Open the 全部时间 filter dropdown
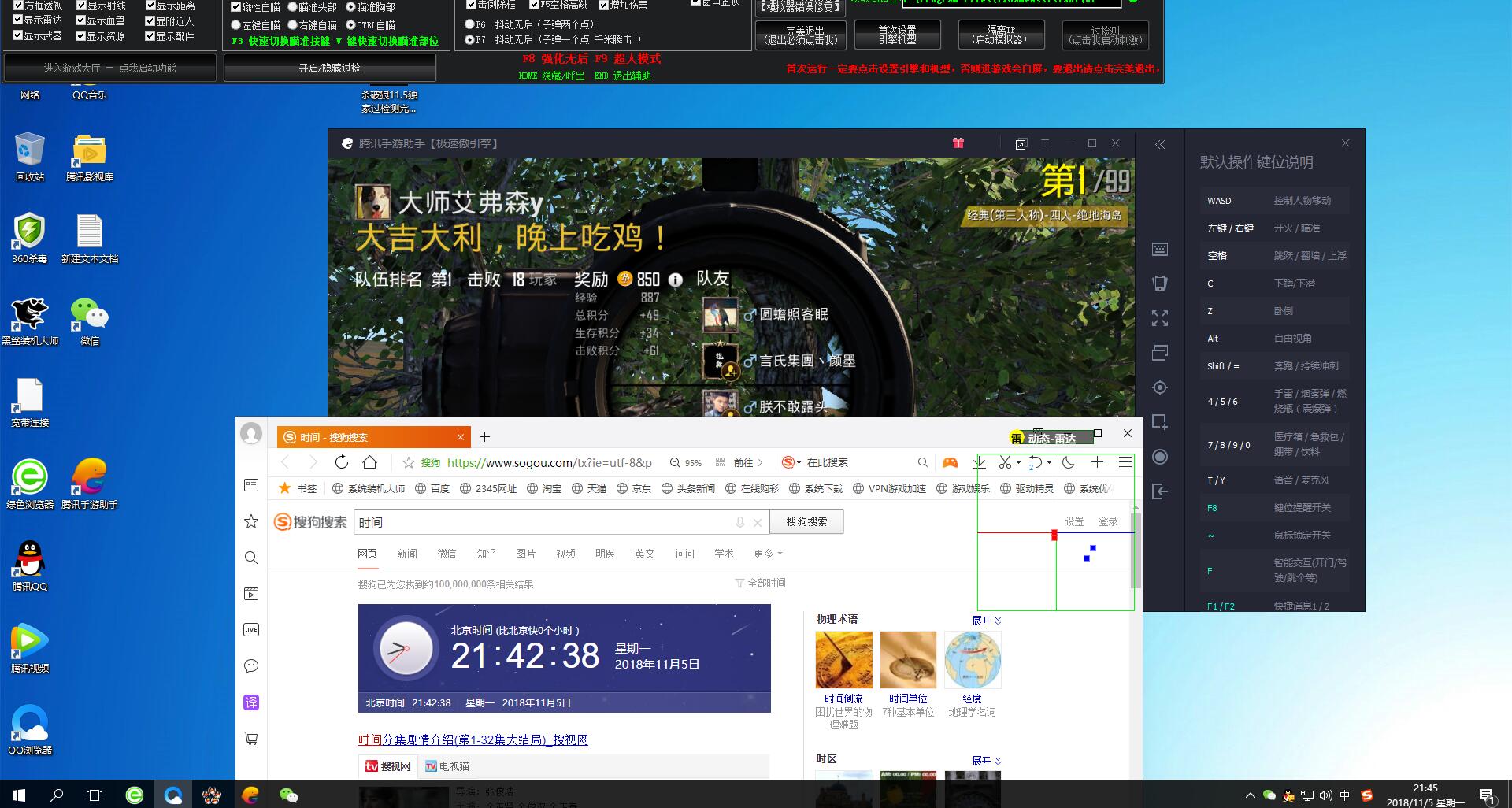 coord(761,583)
